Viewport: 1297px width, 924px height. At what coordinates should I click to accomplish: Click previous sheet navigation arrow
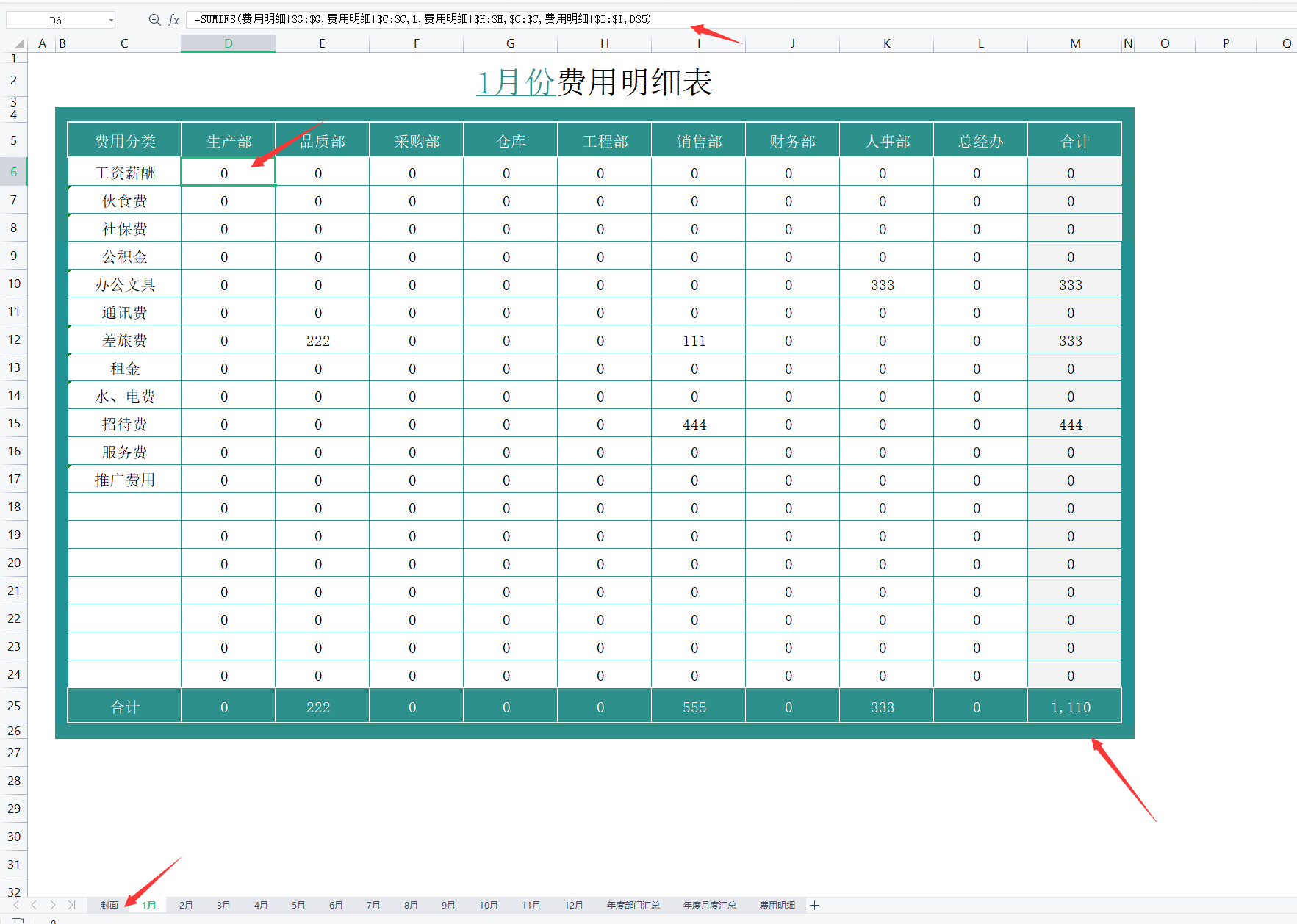point(34,905)
